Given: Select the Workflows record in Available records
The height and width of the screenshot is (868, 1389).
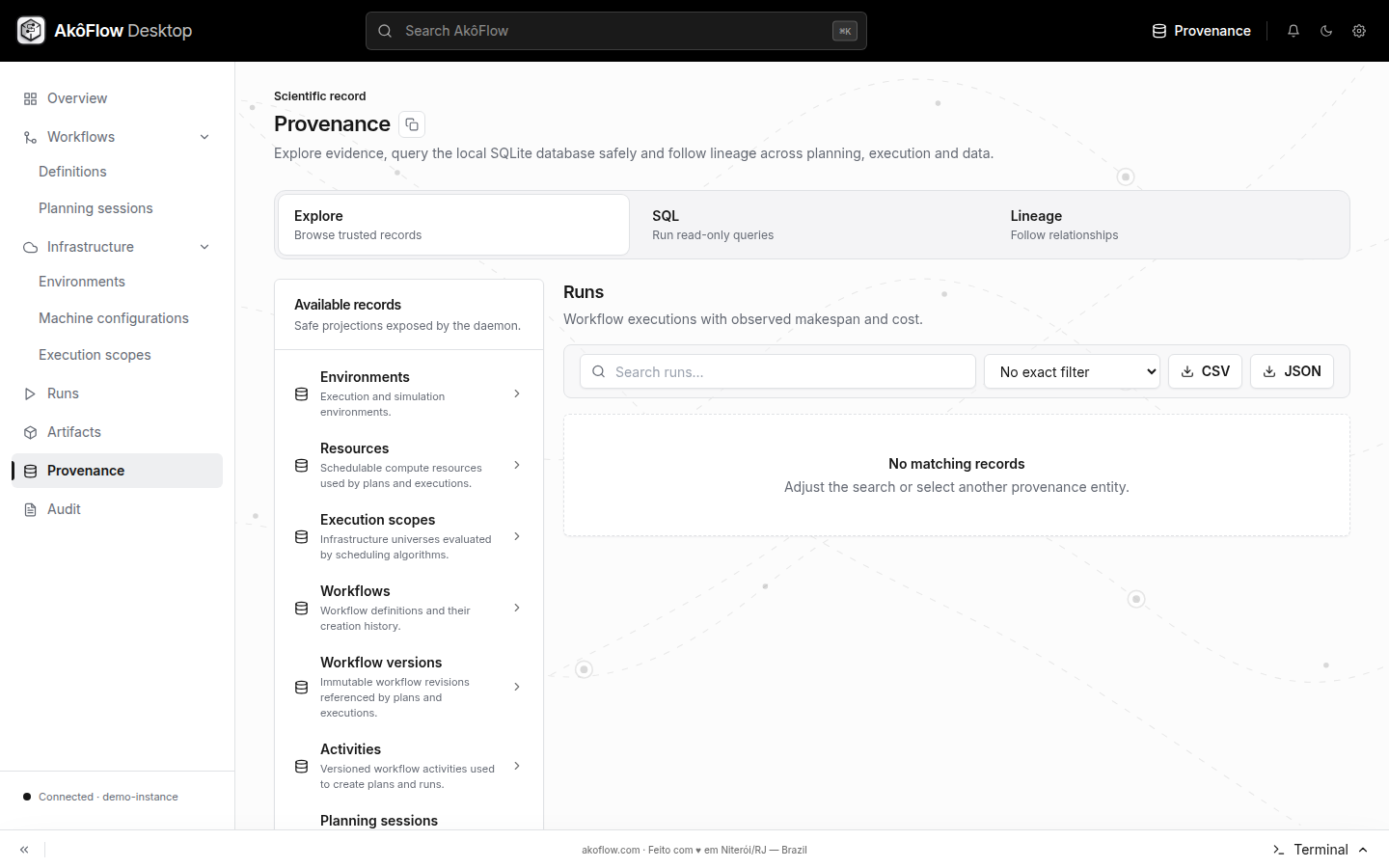Looking at the screenshot, I should 409,608.
